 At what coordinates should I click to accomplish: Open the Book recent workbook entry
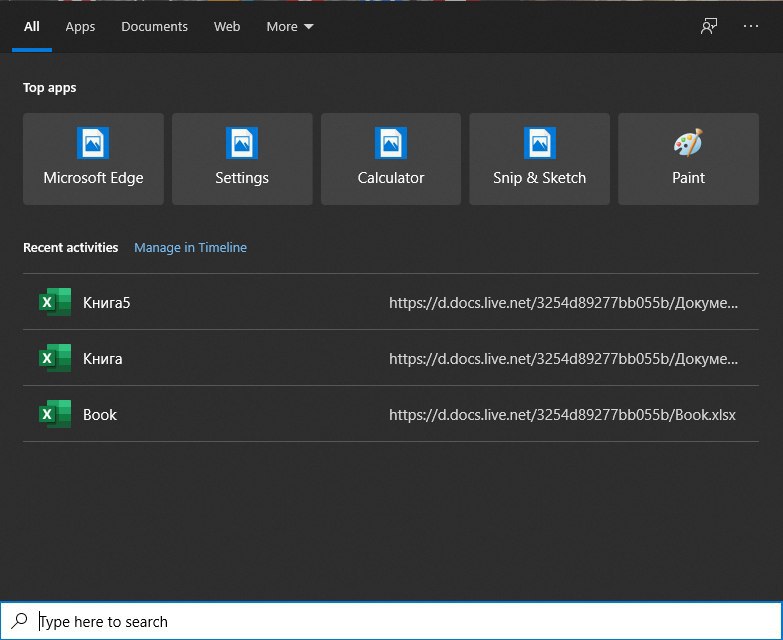[x=391, y=413]
